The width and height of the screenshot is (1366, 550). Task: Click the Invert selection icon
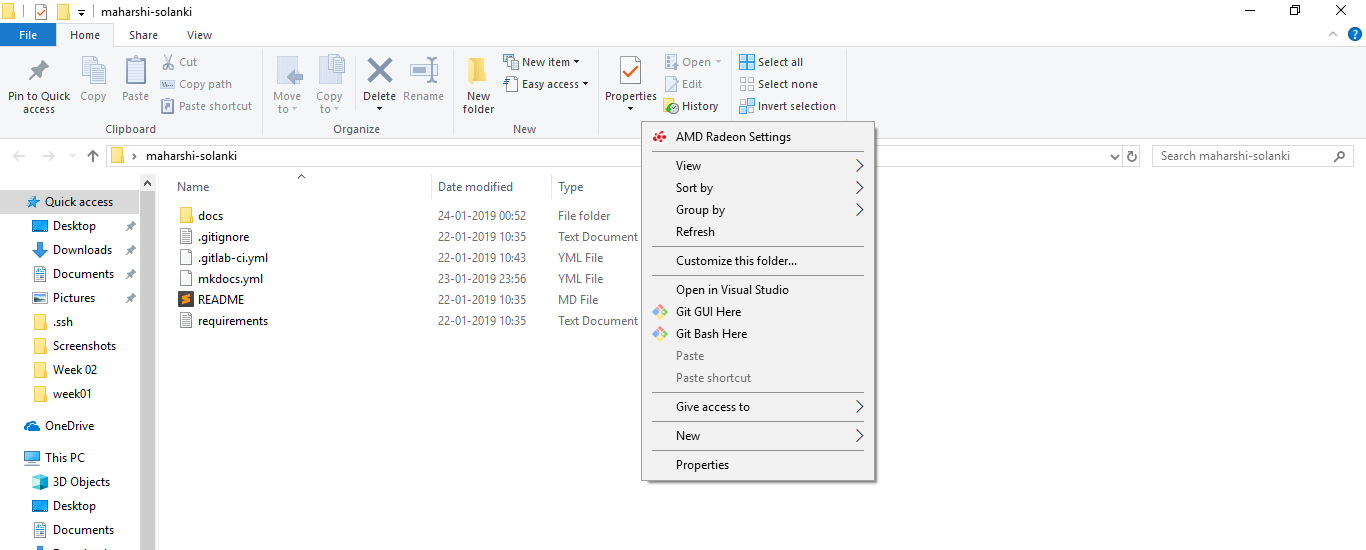coord(747,106)
